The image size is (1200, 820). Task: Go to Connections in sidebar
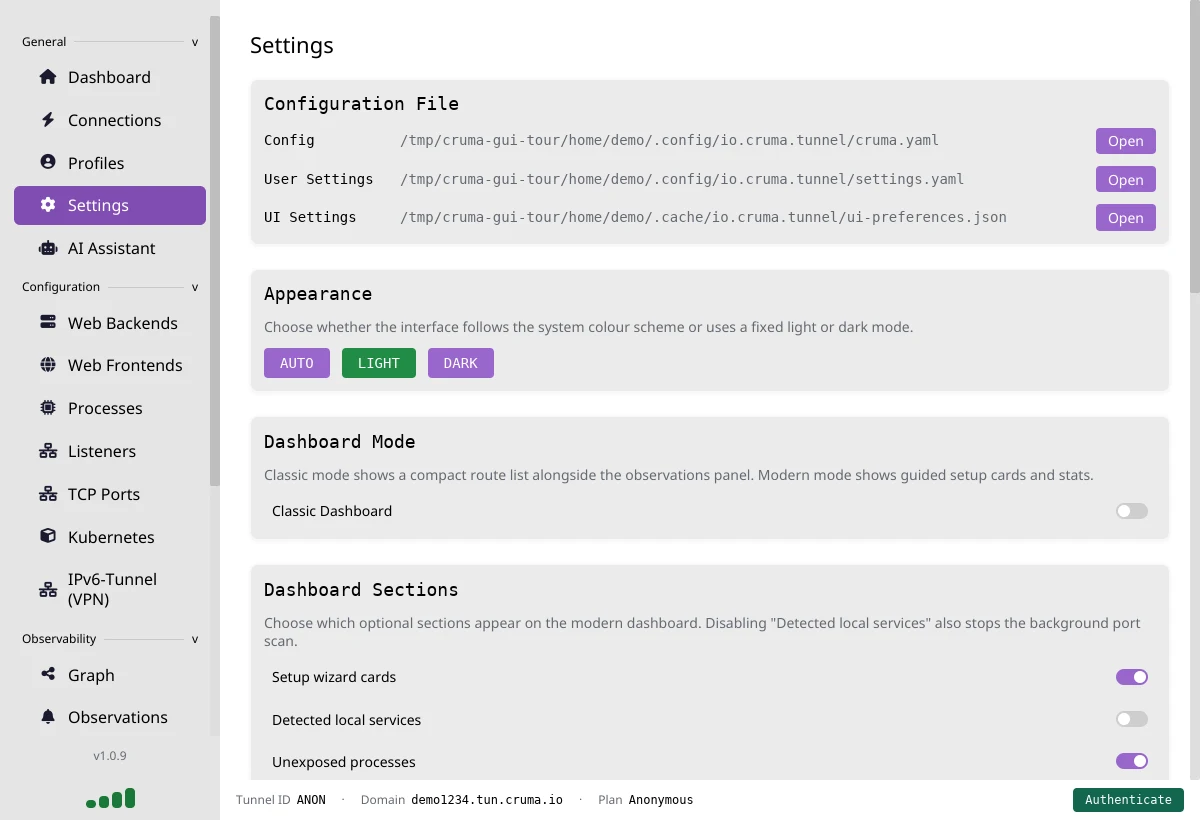click(110, 120)
